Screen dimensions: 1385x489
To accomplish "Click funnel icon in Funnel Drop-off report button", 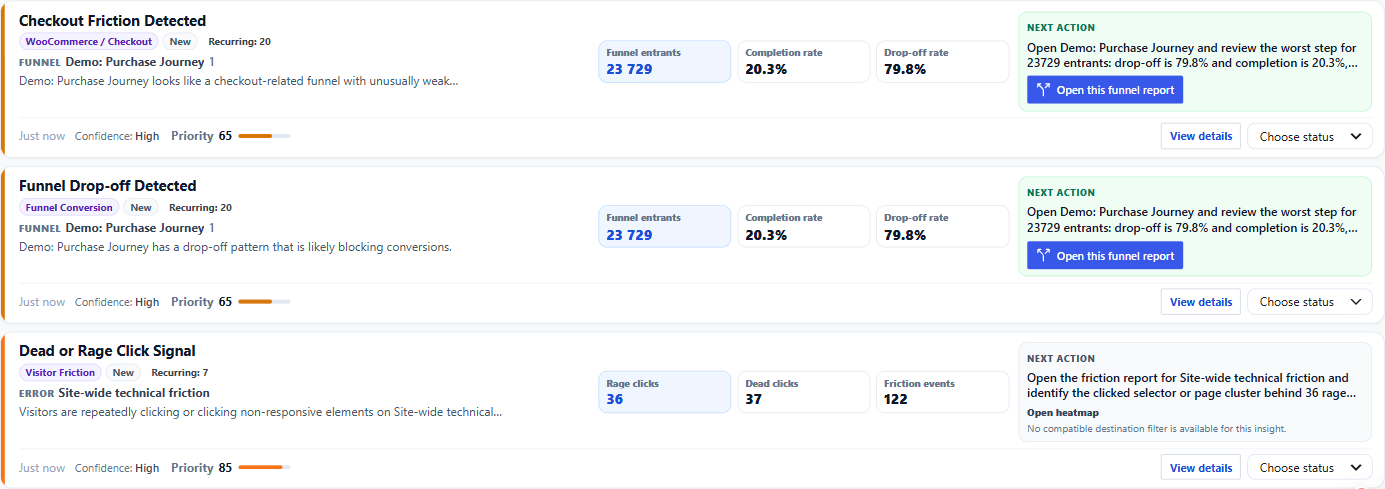I will point(1044,256).
